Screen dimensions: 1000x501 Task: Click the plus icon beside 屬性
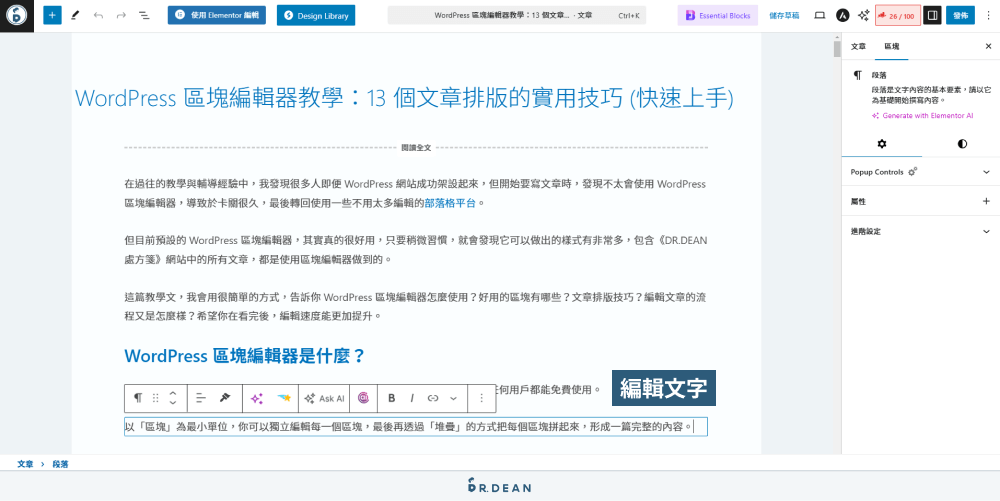(x=986, y=201)
